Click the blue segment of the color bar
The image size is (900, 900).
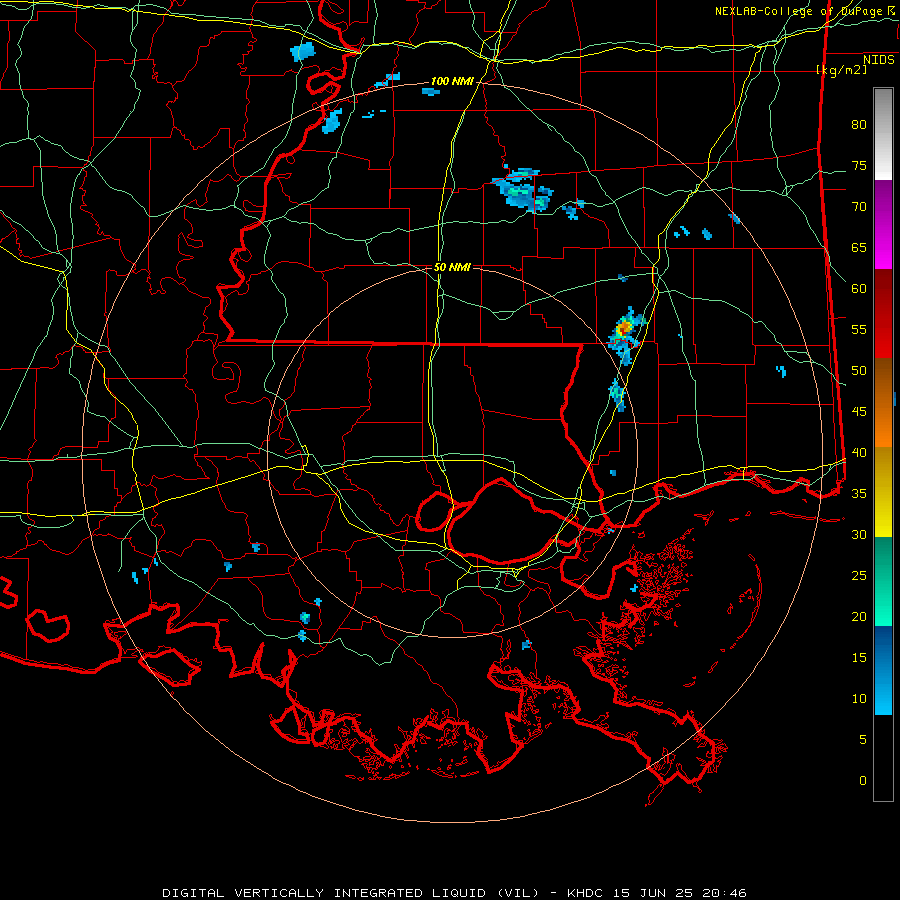tap(883, 670)
